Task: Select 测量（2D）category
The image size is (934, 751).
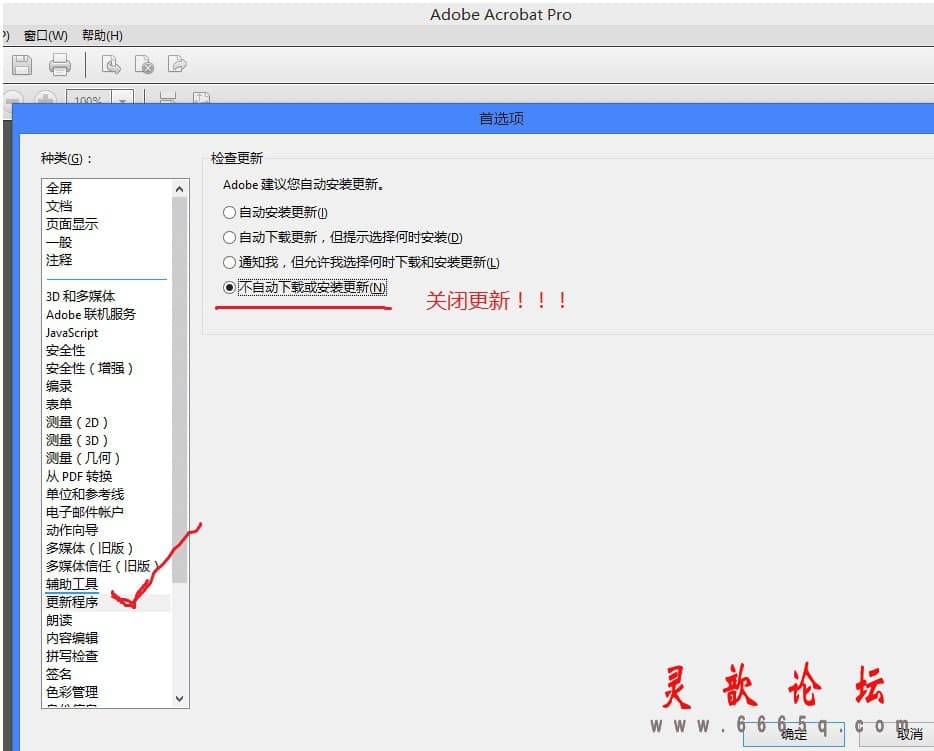Action: [x=77, y=422]
